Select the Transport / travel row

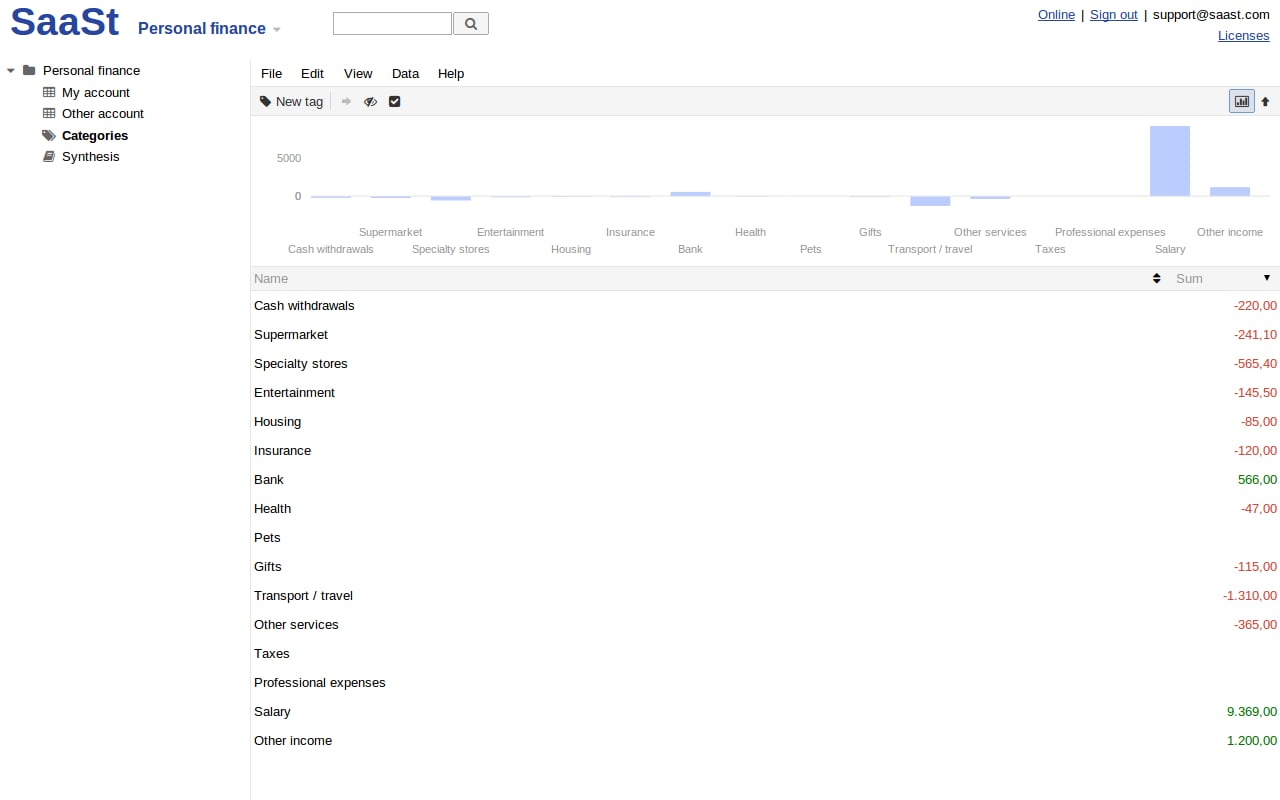765,596
